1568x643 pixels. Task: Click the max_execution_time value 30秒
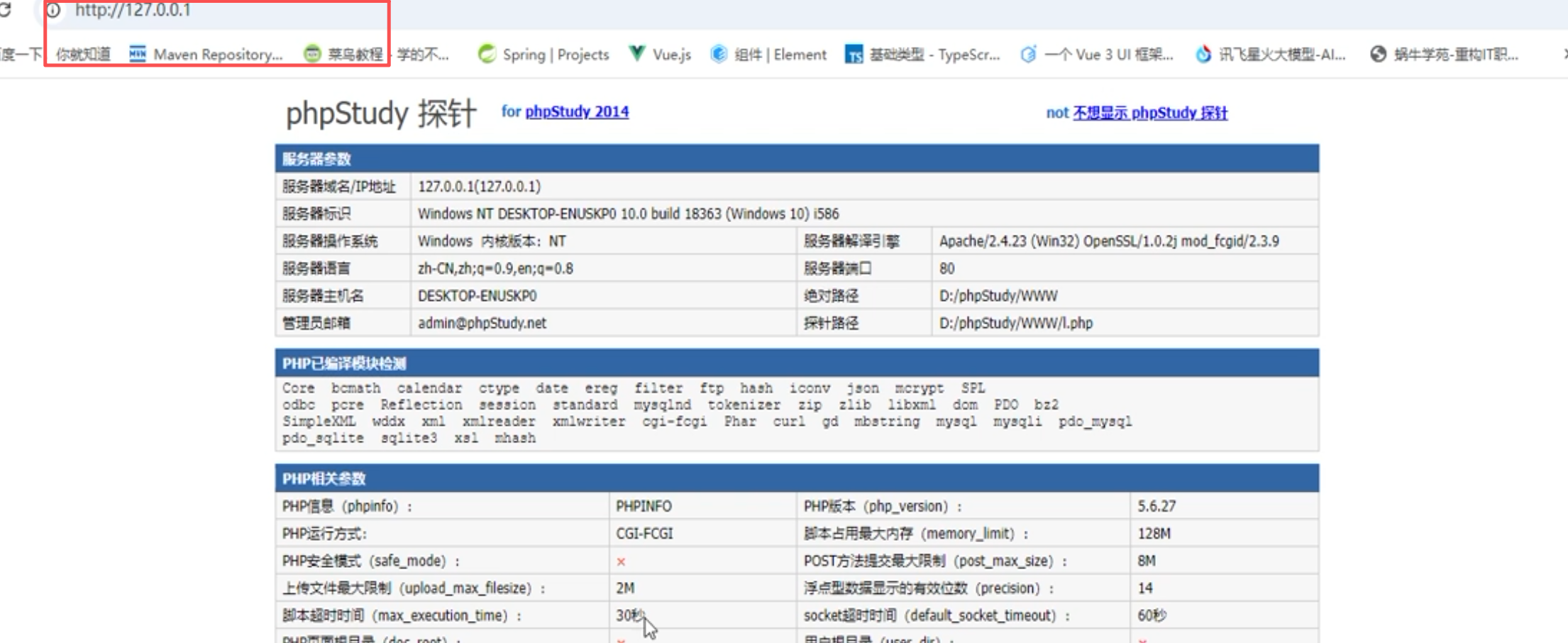[629, 615]
